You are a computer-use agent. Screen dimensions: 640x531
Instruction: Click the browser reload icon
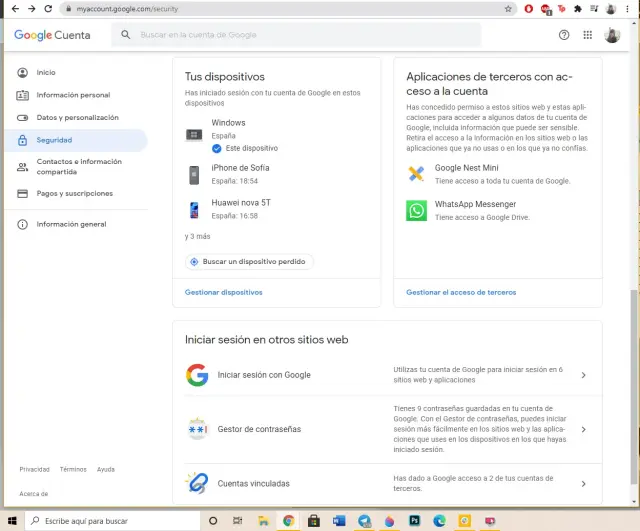[48, 8]
